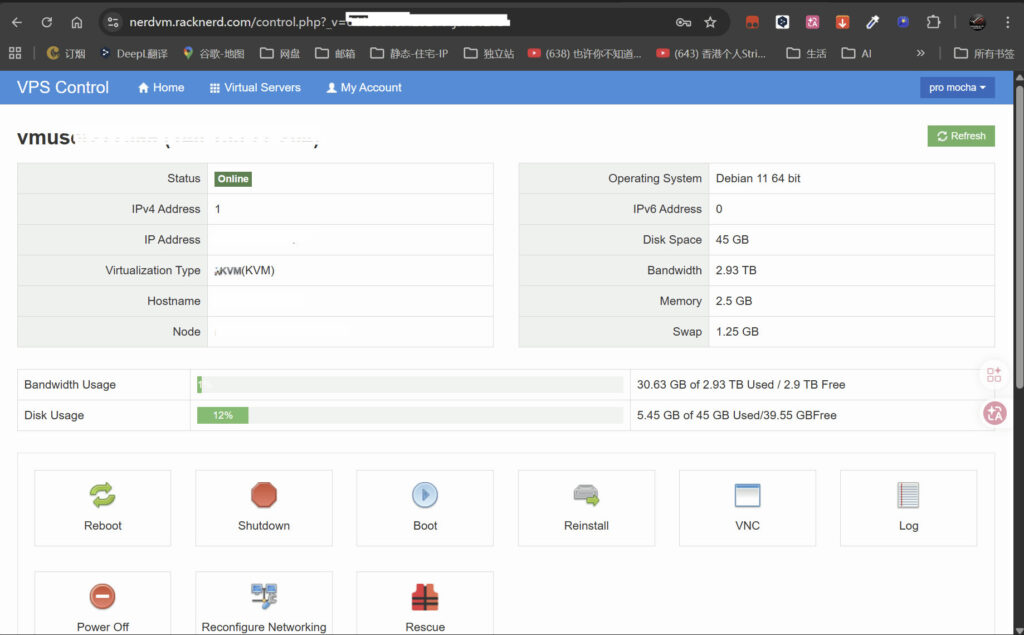Screen dimensions: 1024x635
Task: Open the server Log icon
Action: click(908, 495)
